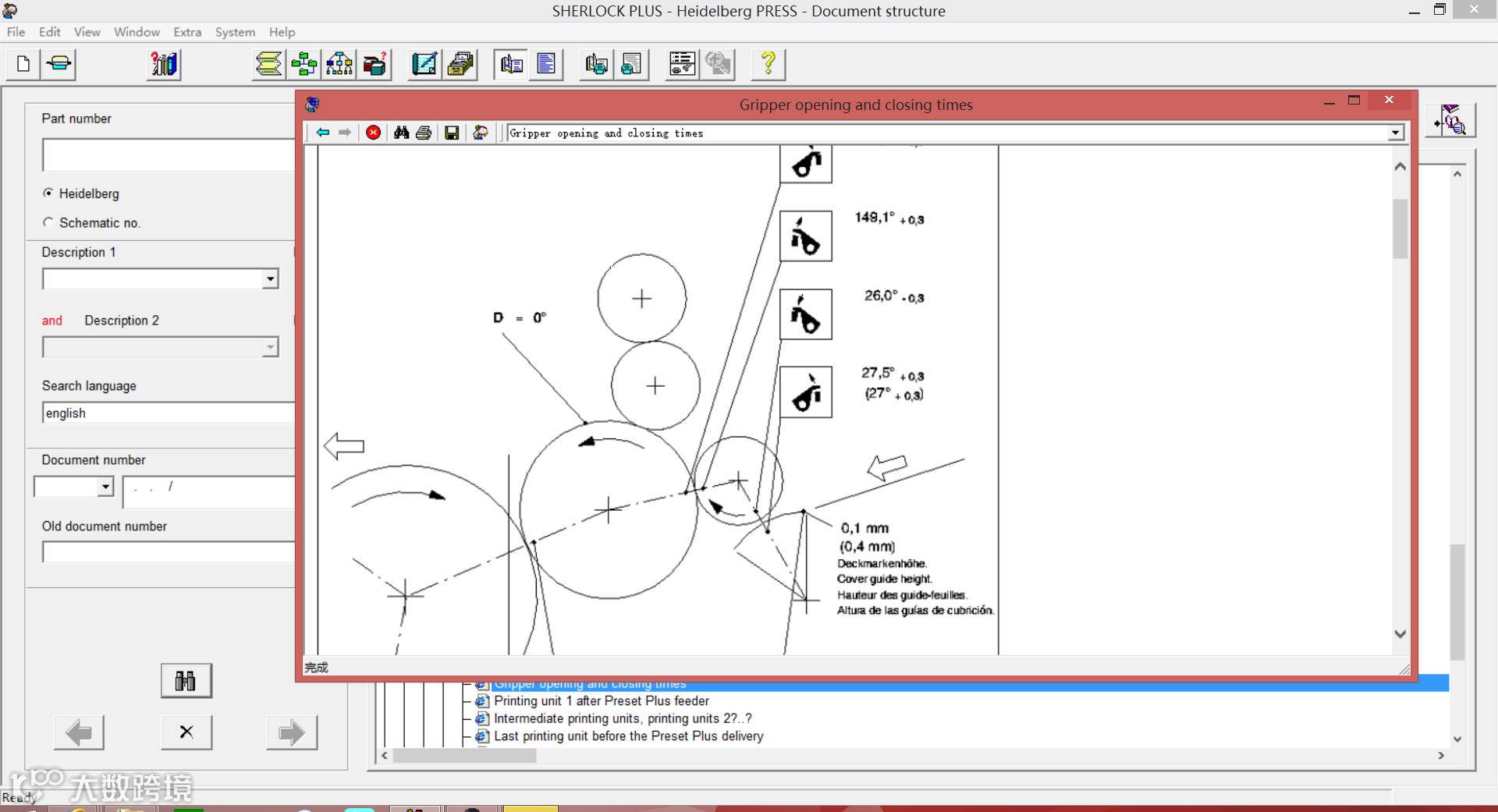Screen dimensions: 1498x812
Task: Open the books with question mark icon
Action: 164,64
